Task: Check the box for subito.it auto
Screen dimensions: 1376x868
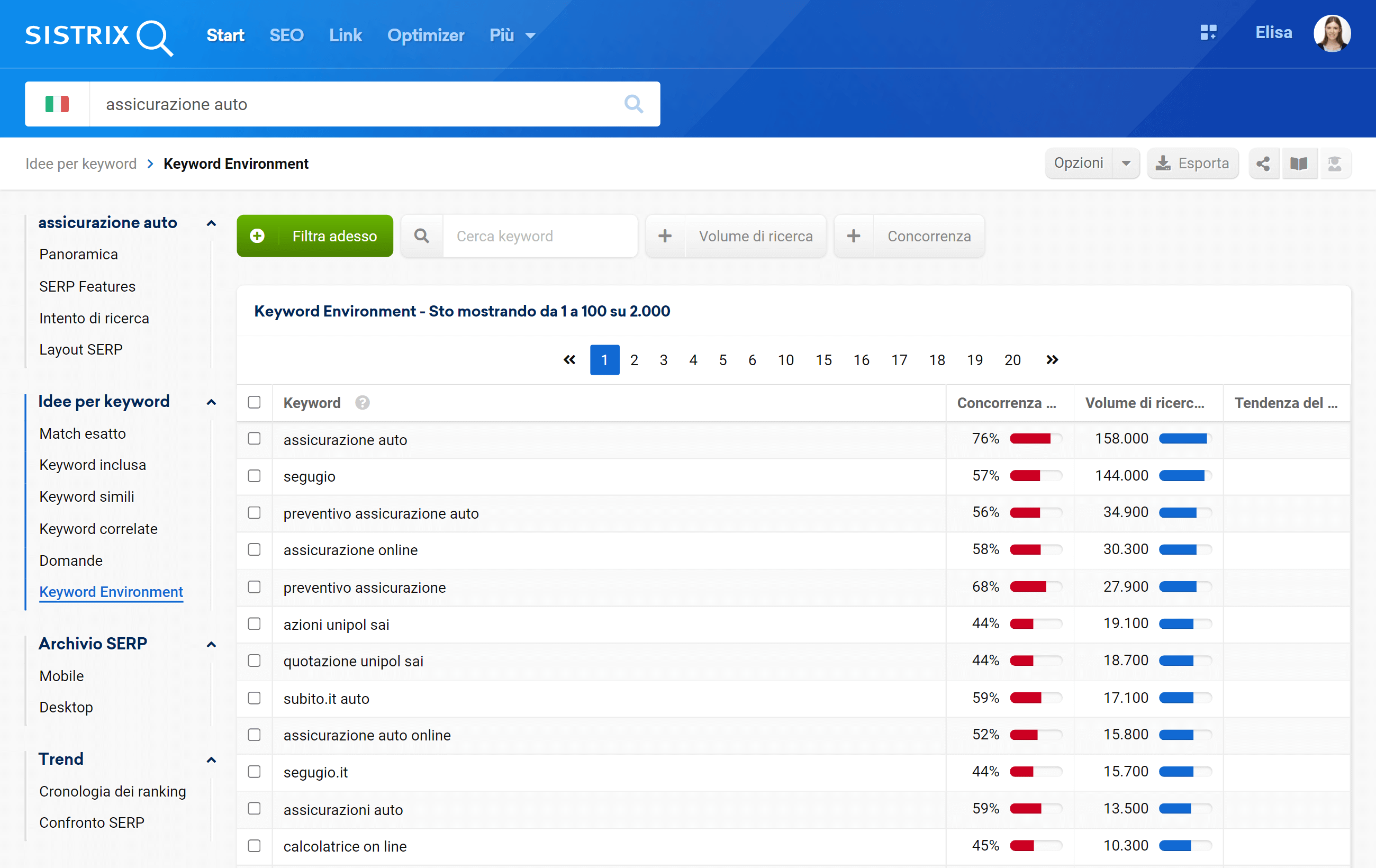Action: point(254,698)
